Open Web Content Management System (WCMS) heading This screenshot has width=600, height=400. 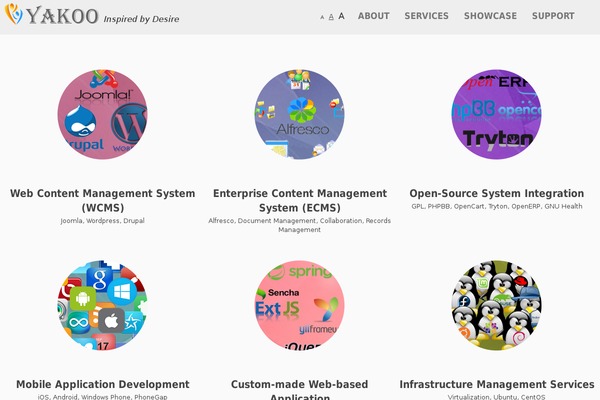103,200
